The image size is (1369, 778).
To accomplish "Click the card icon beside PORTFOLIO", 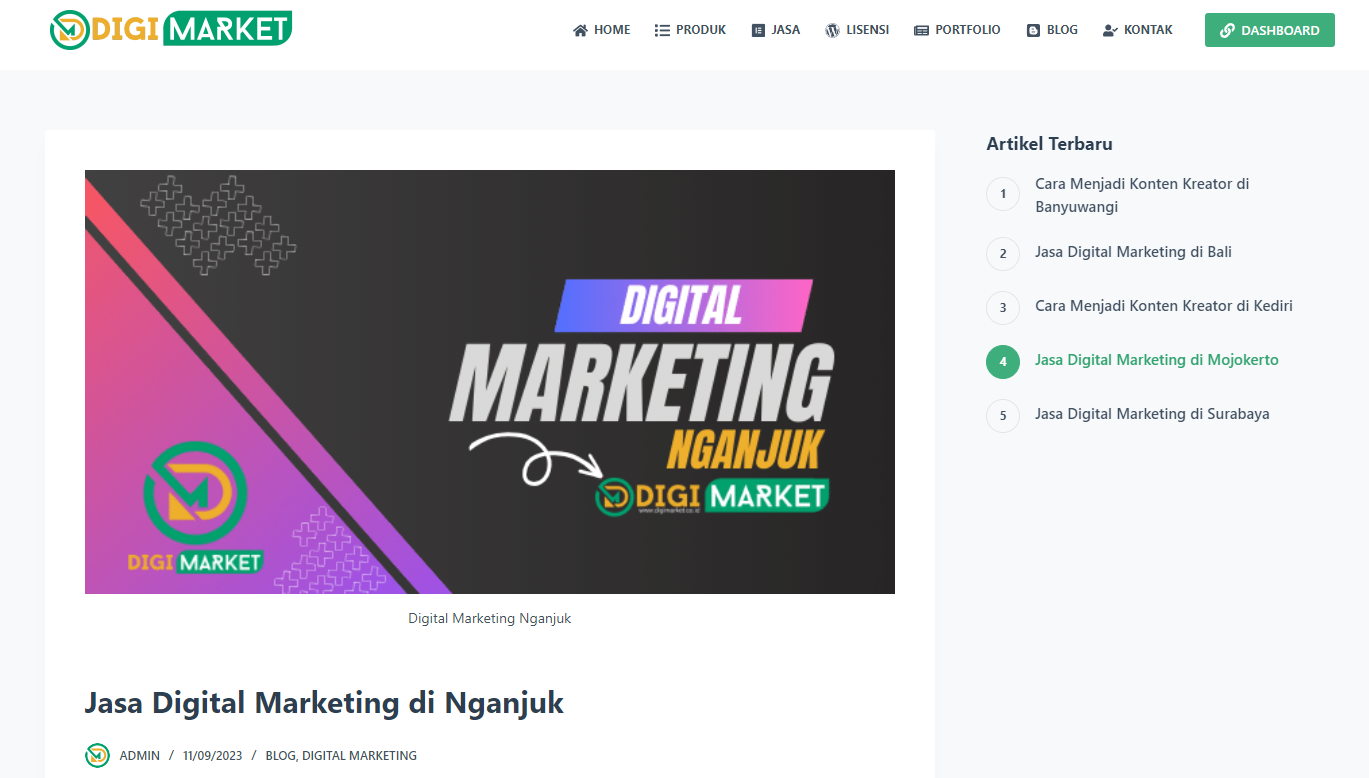I will click(921, 30).
